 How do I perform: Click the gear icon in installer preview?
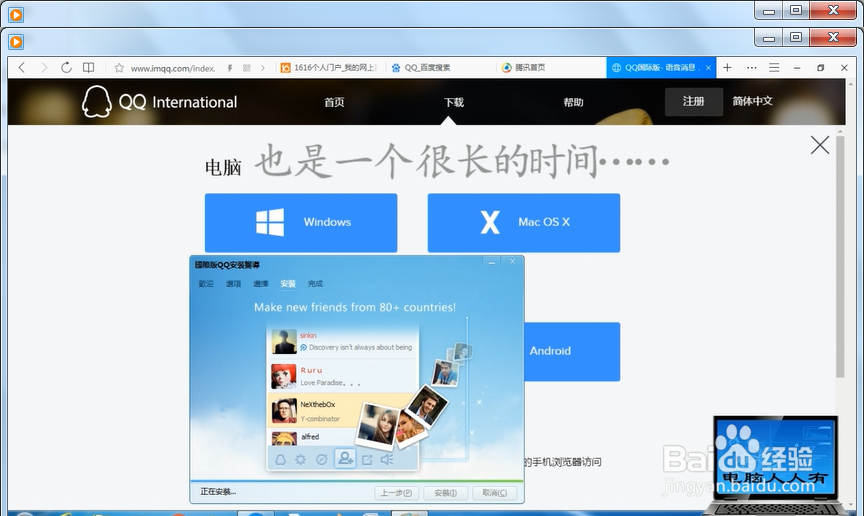300,459
